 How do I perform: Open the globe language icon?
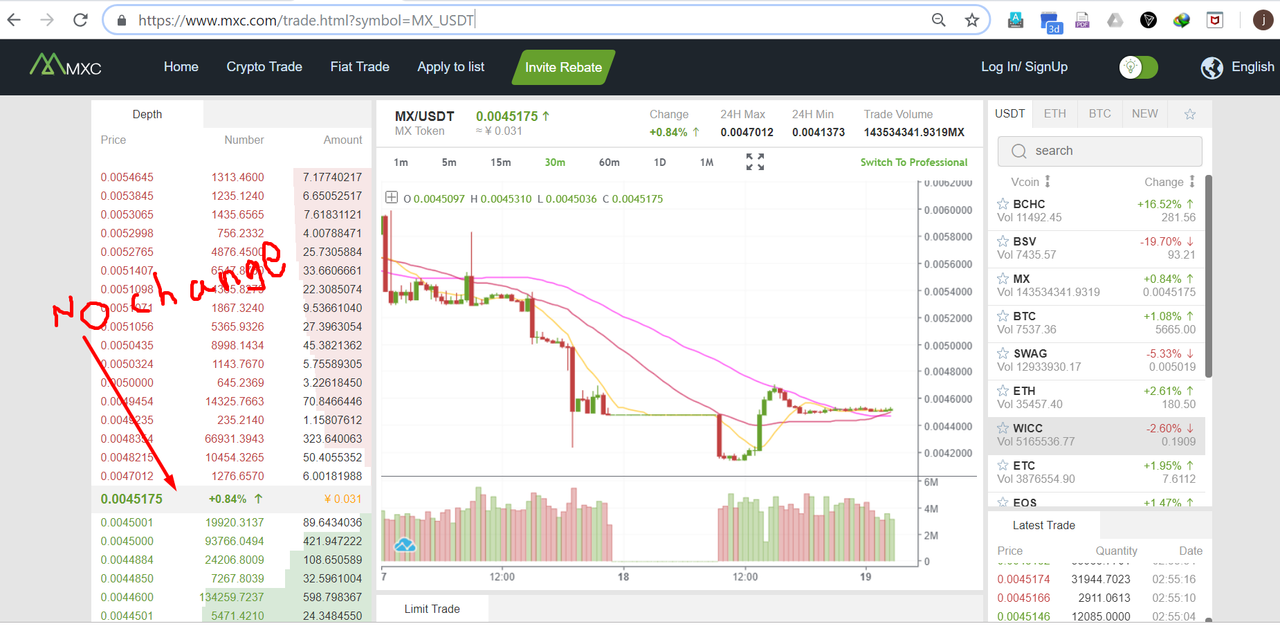coord(1212,67)
